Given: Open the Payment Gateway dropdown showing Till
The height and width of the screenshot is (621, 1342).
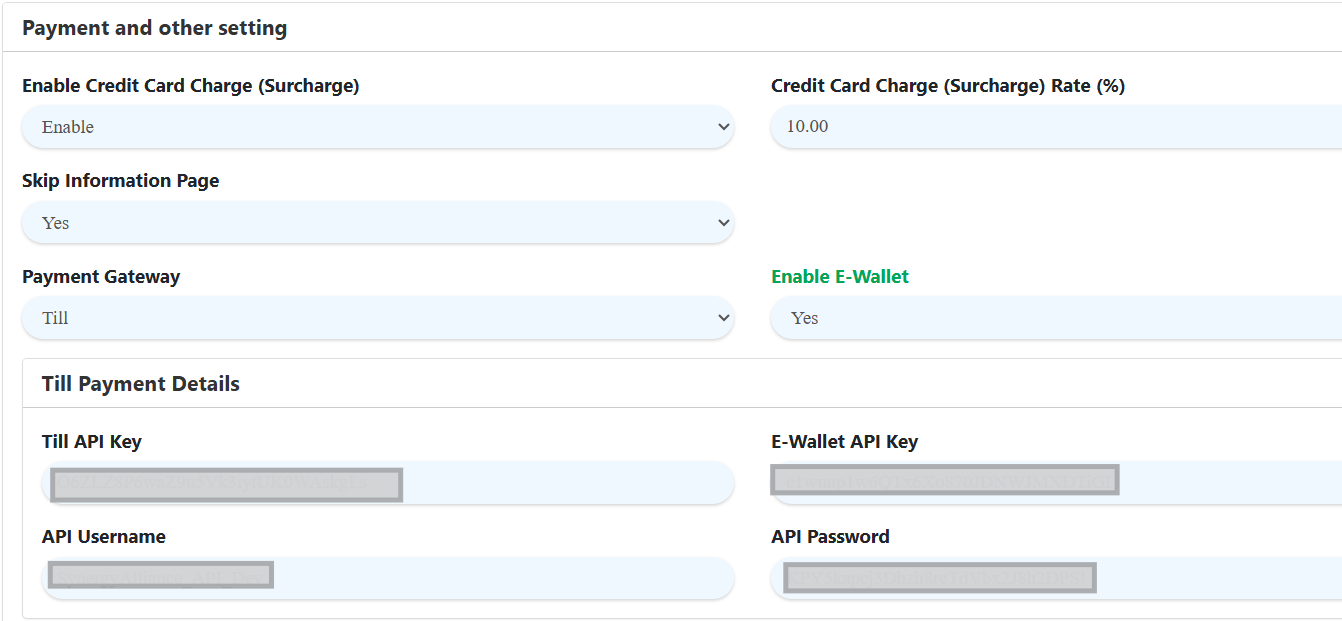Looking at the screenshot, I should coord(377,318).
